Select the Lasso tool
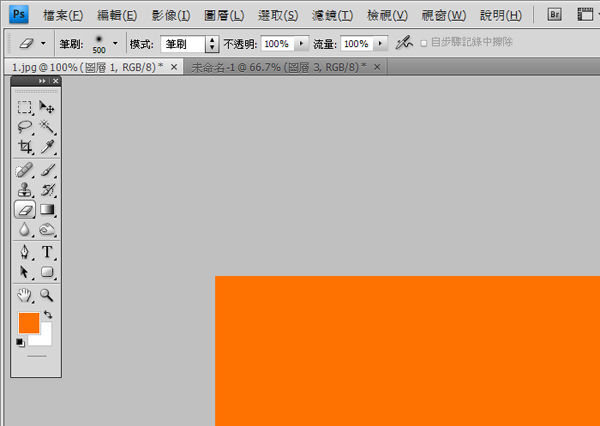The image size is (600, 426). (x=24, y=127)
